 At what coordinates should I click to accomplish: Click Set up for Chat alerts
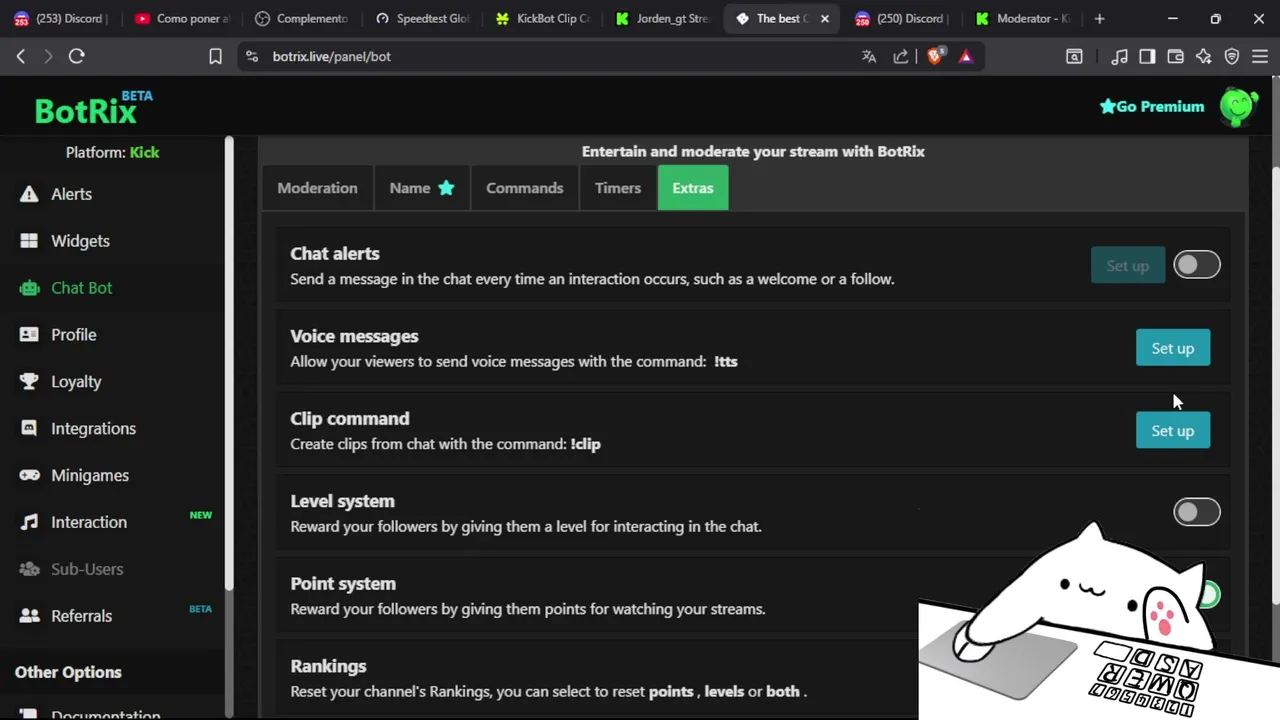1128,266
